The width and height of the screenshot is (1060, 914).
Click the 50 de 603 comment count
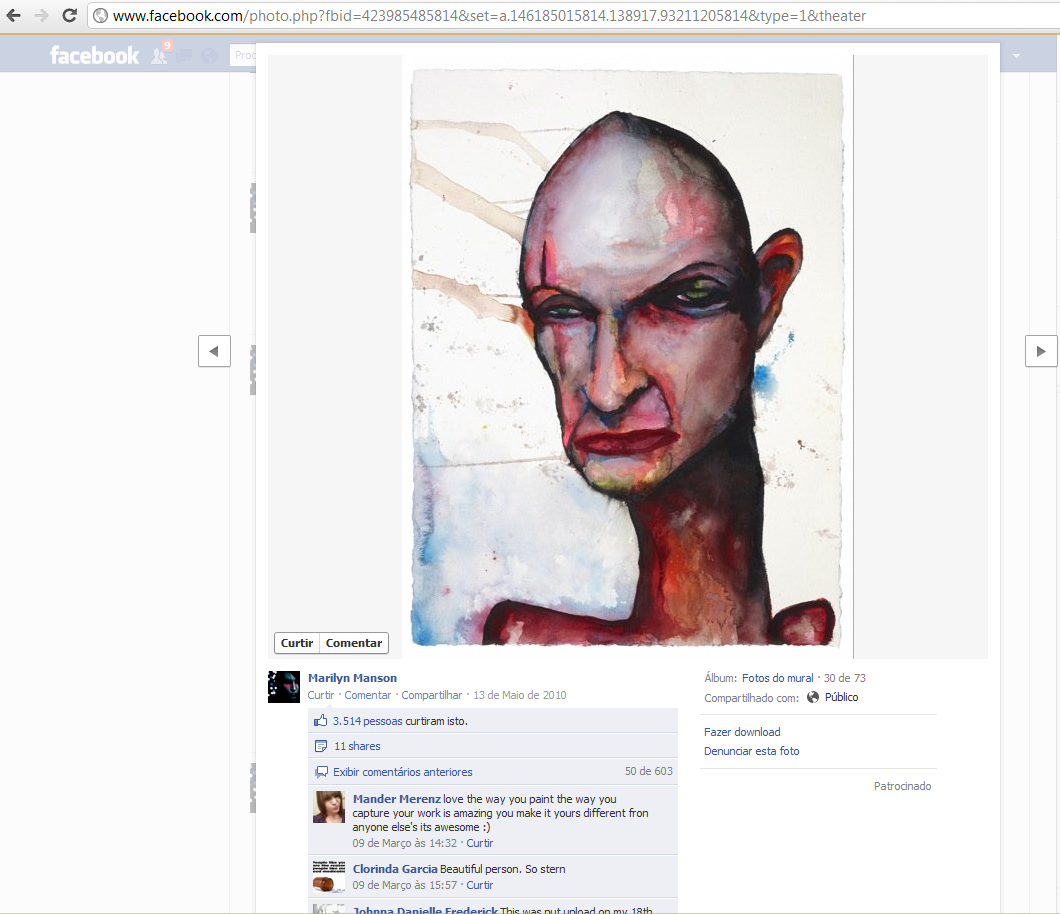pyautogui.click(x=648, y=771)
